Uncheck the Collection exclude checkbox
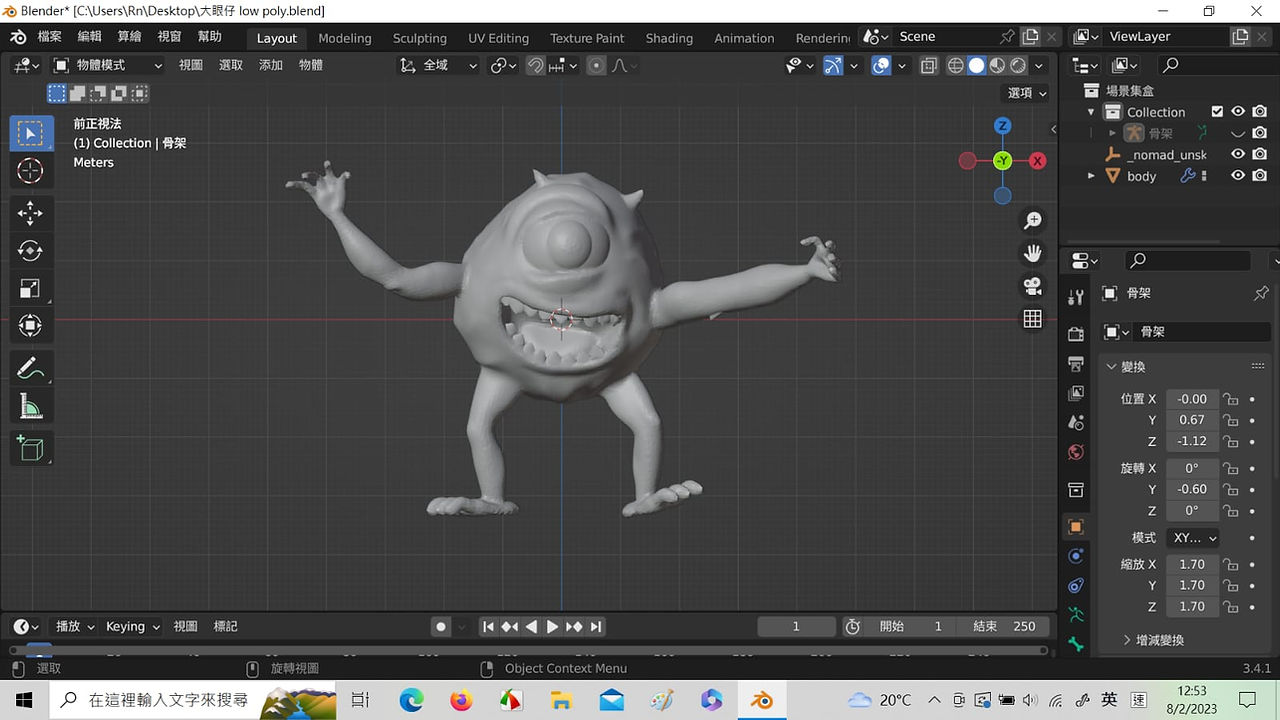This screenshot has width=1280, height=720. [1217, 112]
